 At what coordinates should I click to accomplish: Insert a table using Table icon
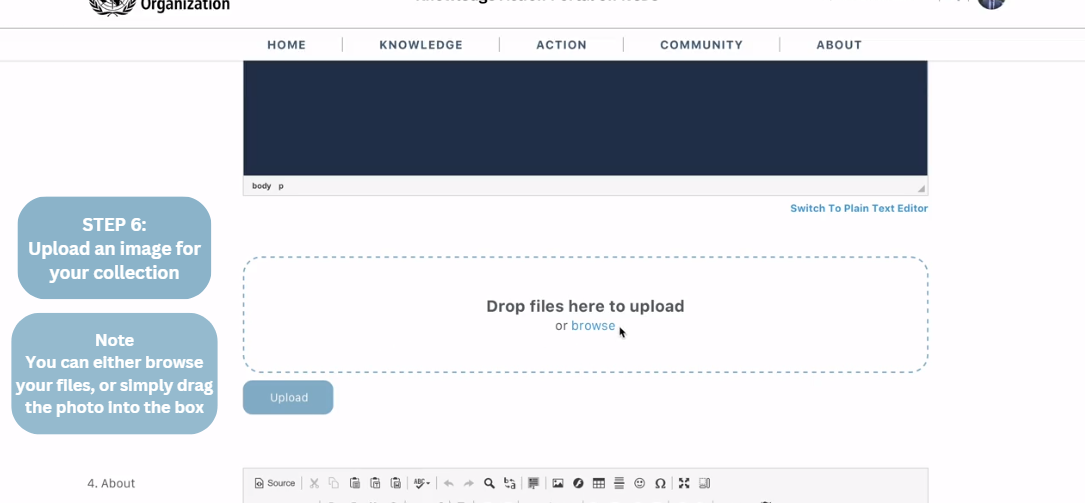pyautogui.click(x=599, y=483)
